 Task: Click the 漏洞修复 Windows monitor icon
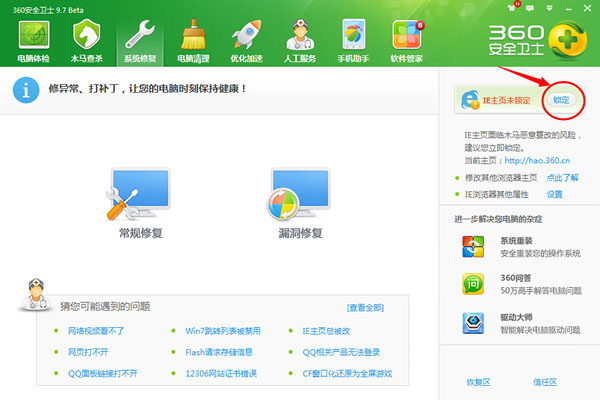click(298, 194)
